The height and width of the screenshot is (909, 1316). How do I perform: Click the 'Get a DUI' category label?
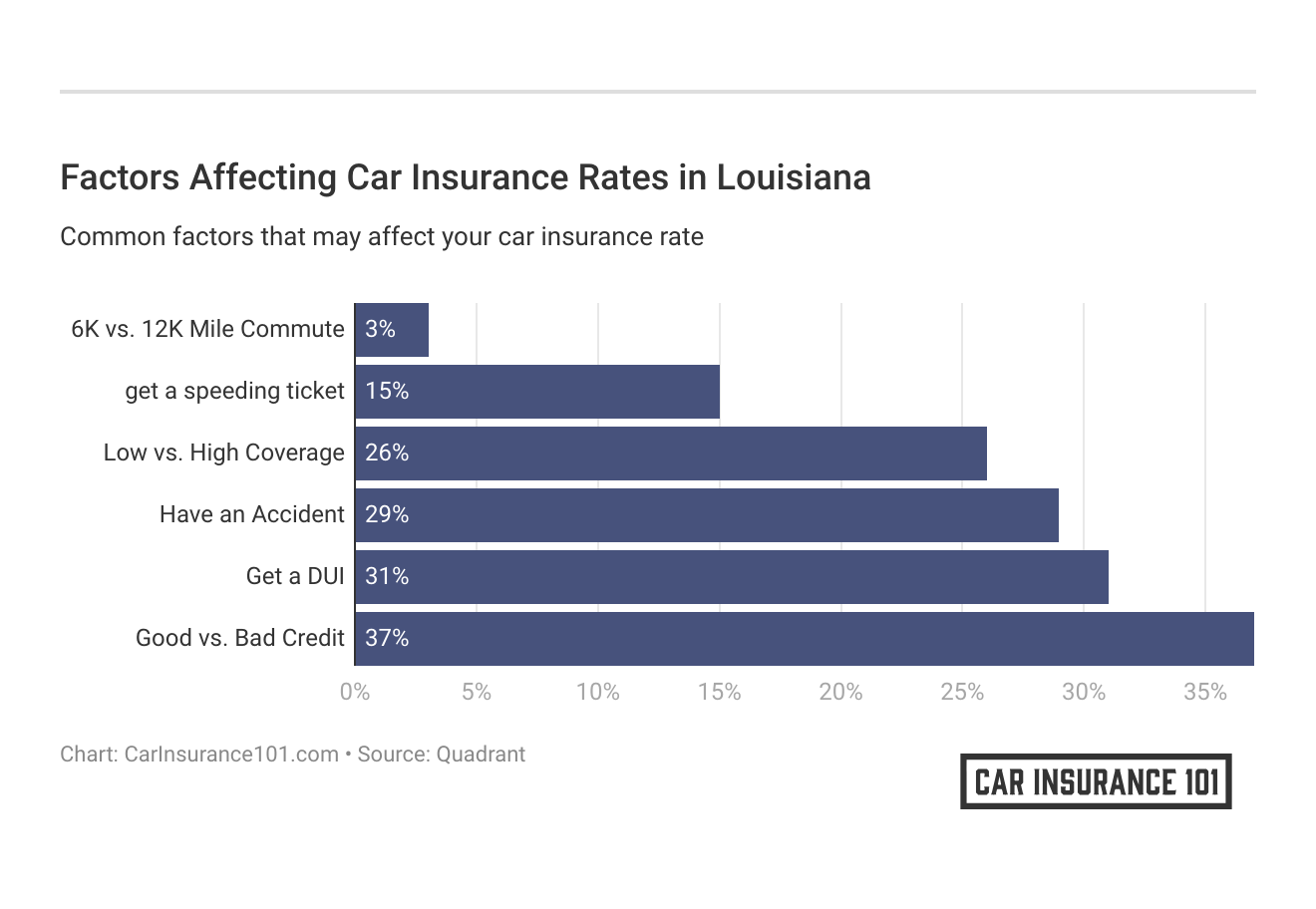click(x=295, y=577)
